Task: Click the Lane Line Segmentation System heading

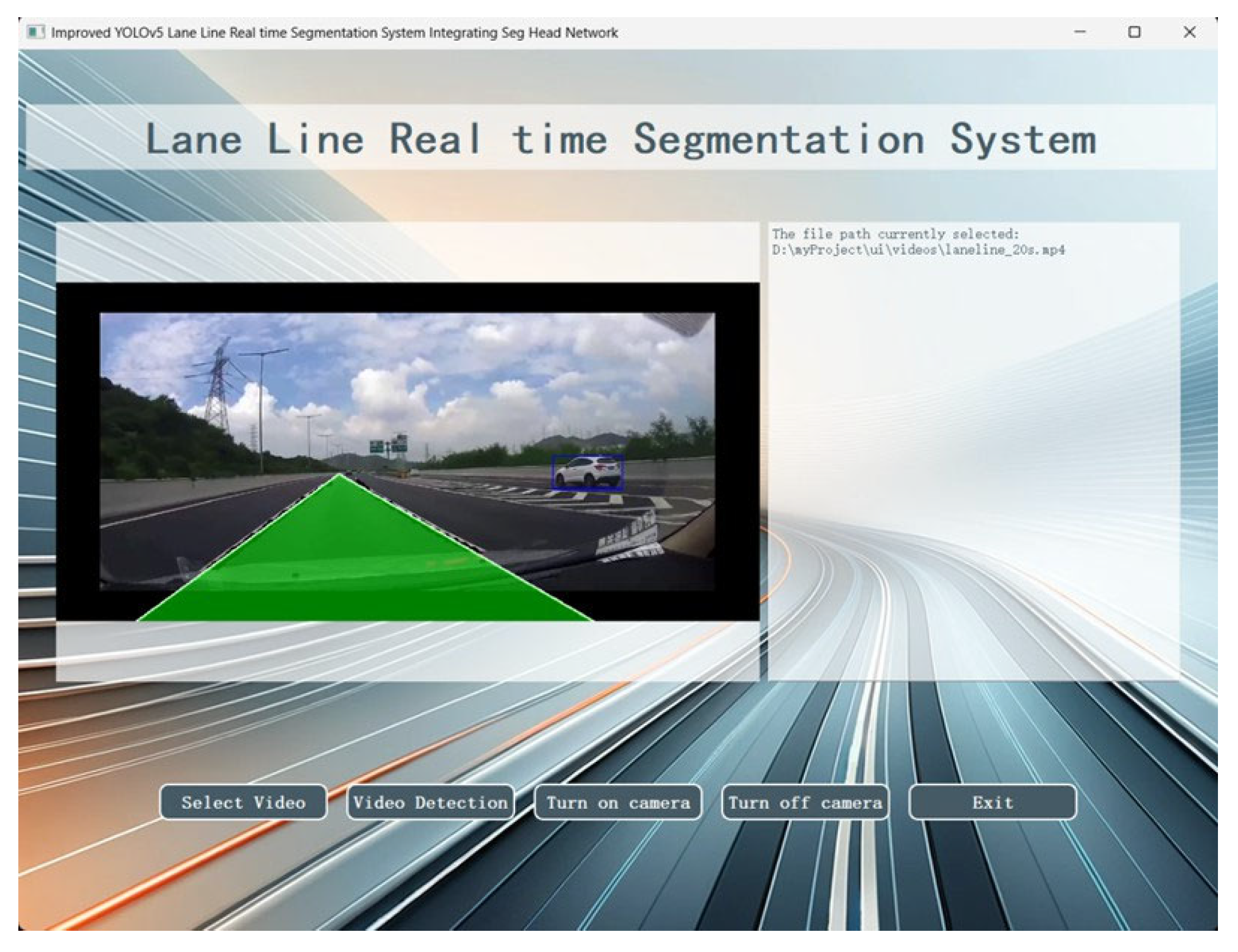Action: click(620, 139)
